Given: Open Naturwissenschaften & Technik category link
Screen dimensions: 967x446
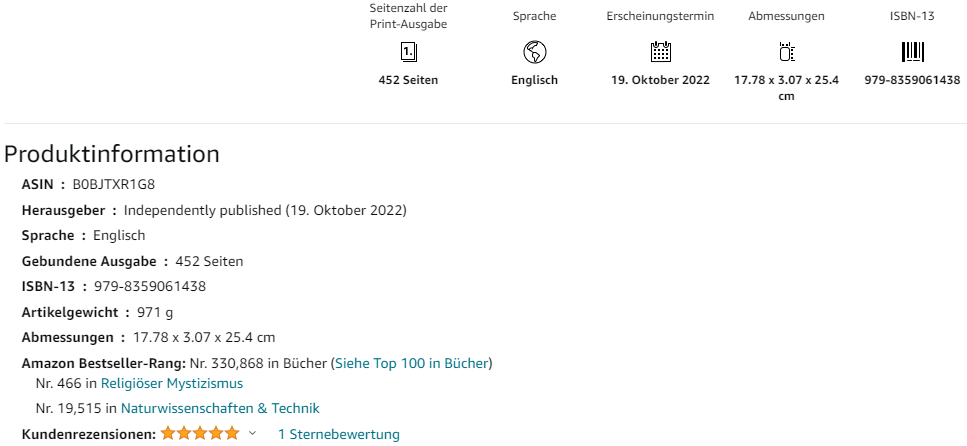Looking at the screenshot, I should (220, 408).
